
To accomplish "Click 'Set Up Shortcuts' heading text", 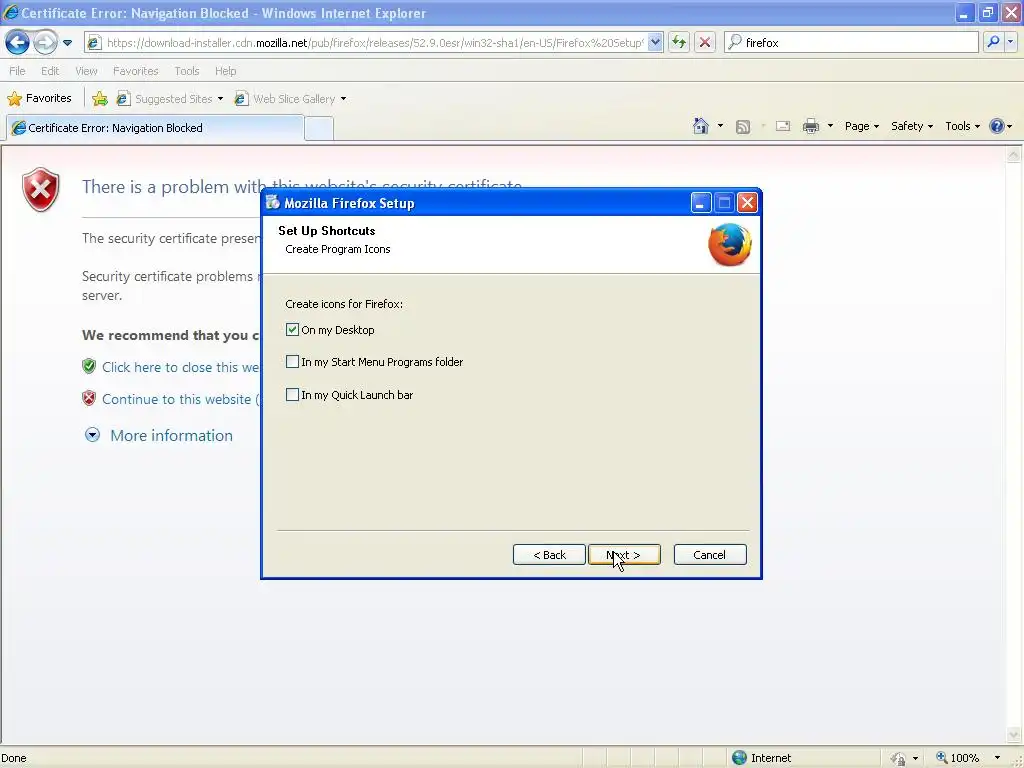I will click(327, 231).
